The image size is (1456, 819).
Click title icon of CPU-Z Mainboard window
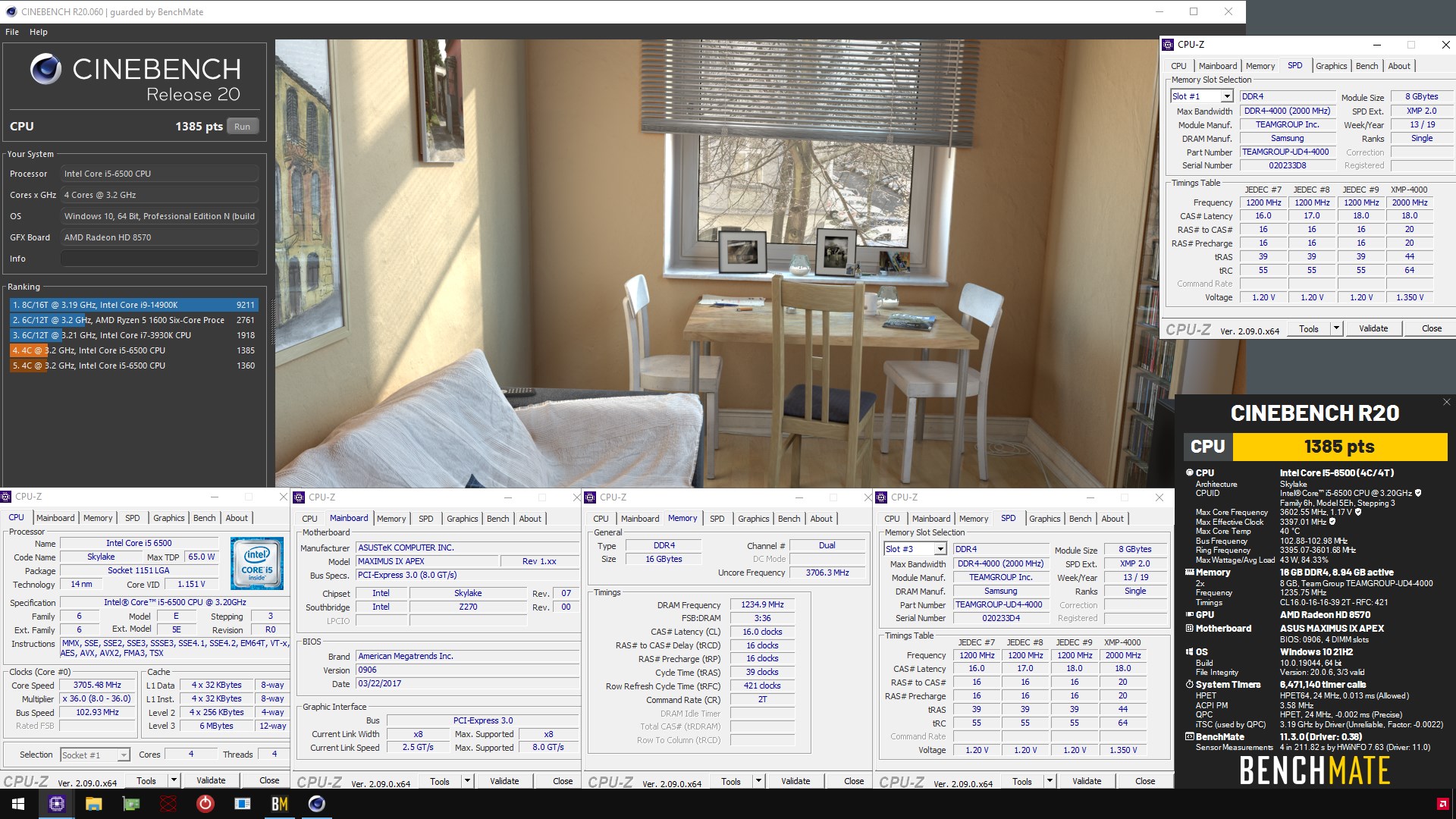pyautogui.click(x=299, y=497)
